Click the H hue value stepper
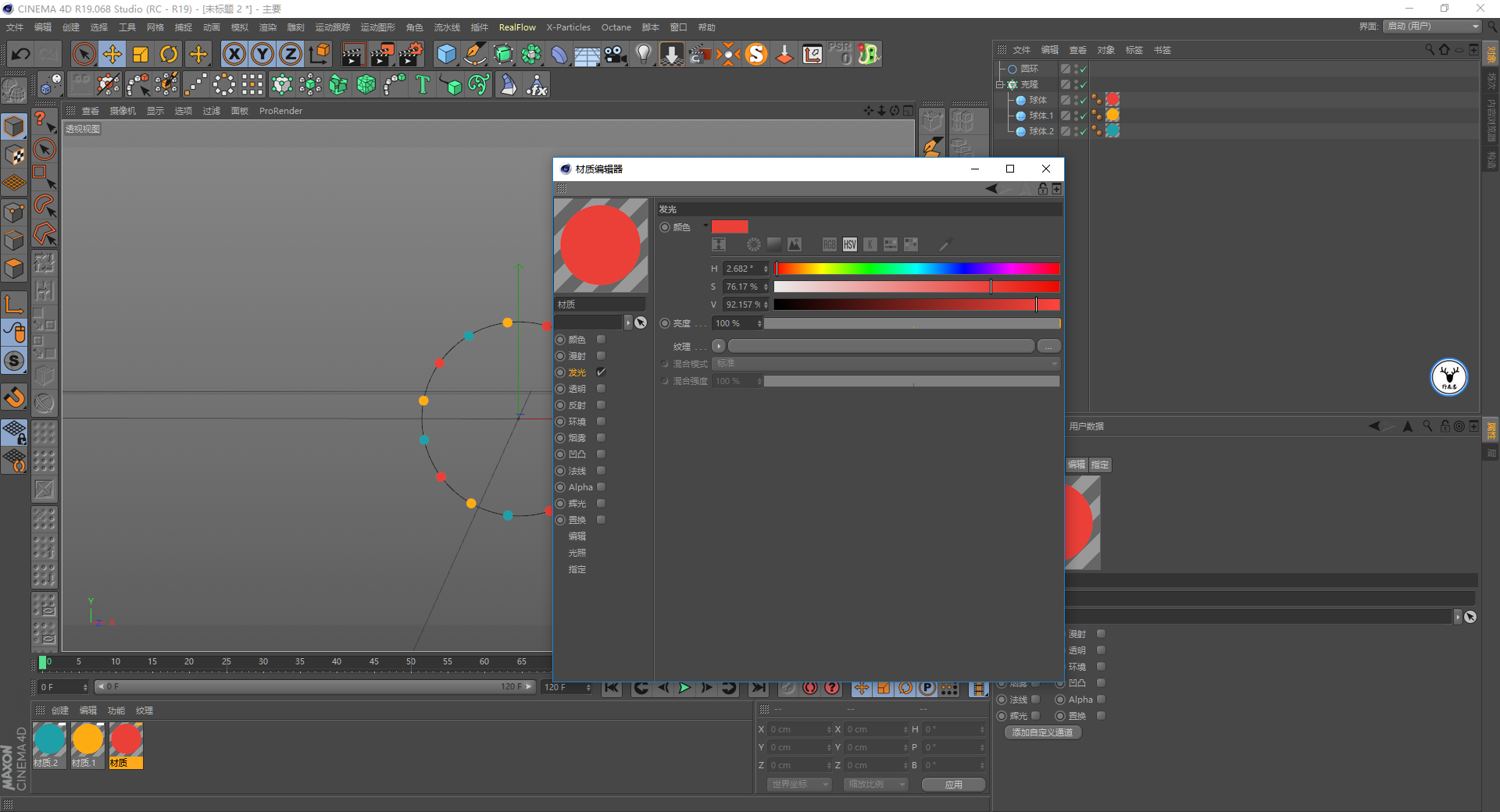Image resolution: width=1500 pixels, height=812 pixels. coord(766,269)
